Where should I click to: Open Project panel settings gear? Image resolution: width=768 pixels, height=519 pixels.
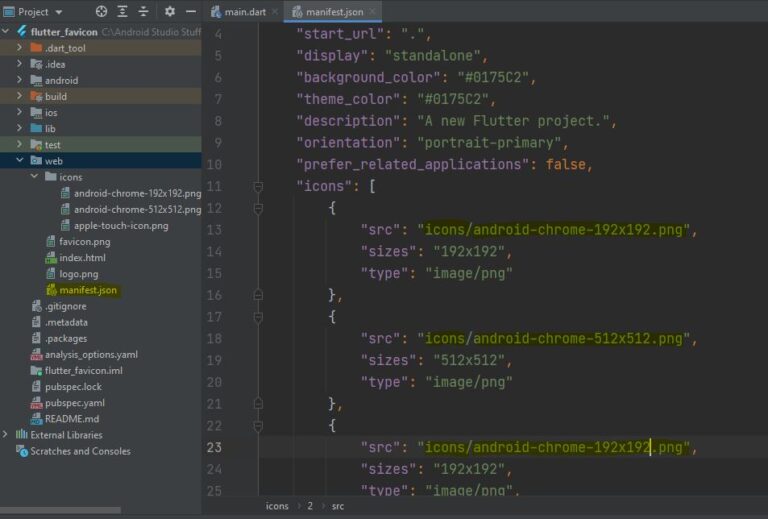click(169, 11)
